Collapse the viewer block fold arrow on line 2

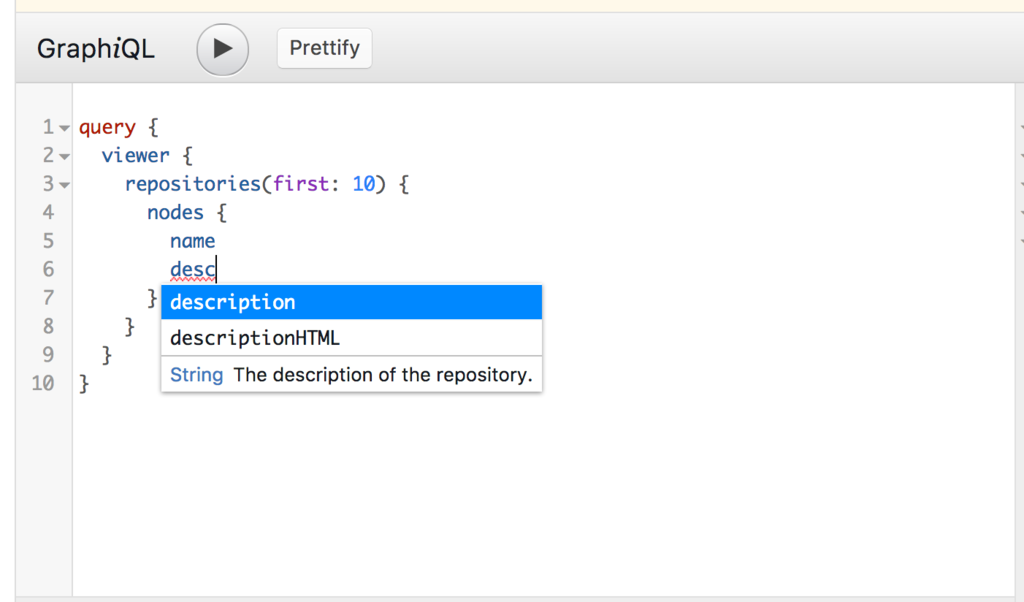(x=64, y=157)
